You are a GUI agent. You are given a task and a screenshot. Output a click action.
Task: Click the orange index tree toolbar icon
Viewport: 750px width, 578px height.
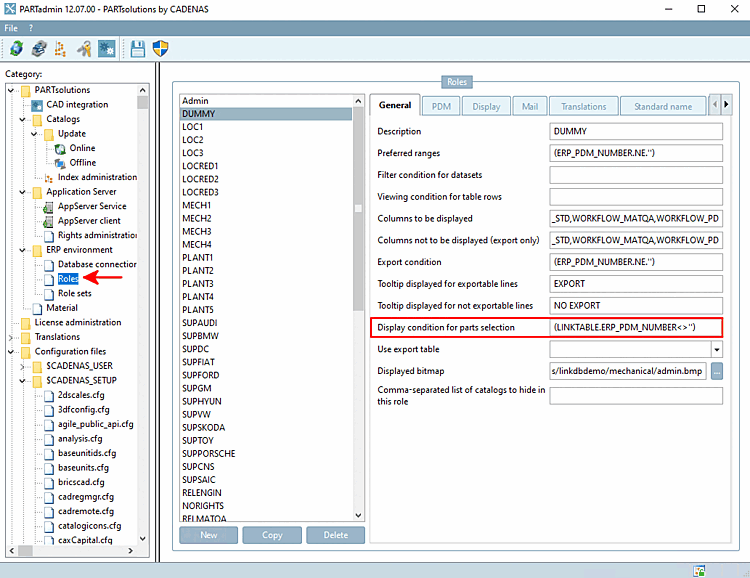pyautogui.click(x=60, y=48)
